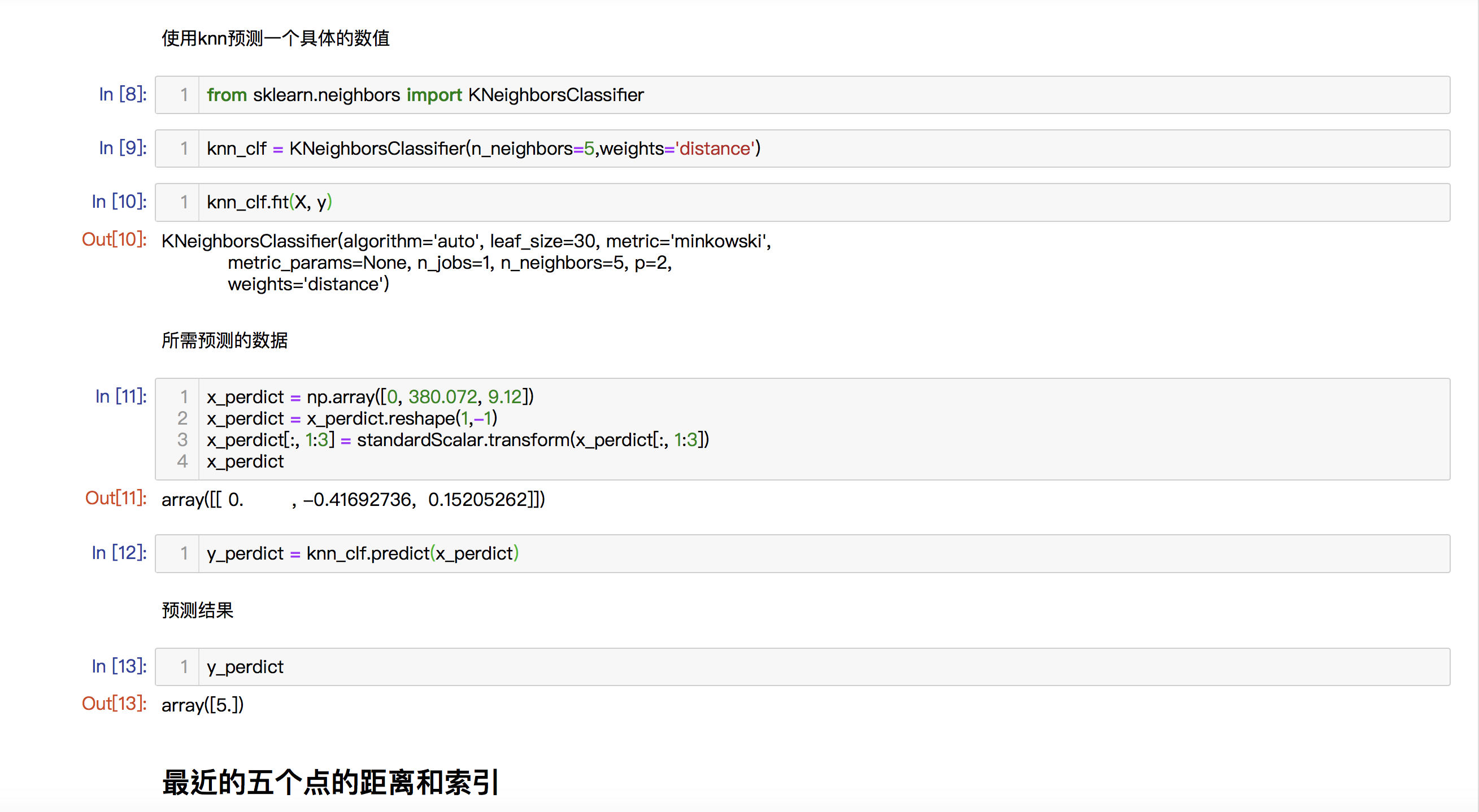Click the x_perdict.reshape(1,-1) line

pyautogui.click(x=352, y=418)
